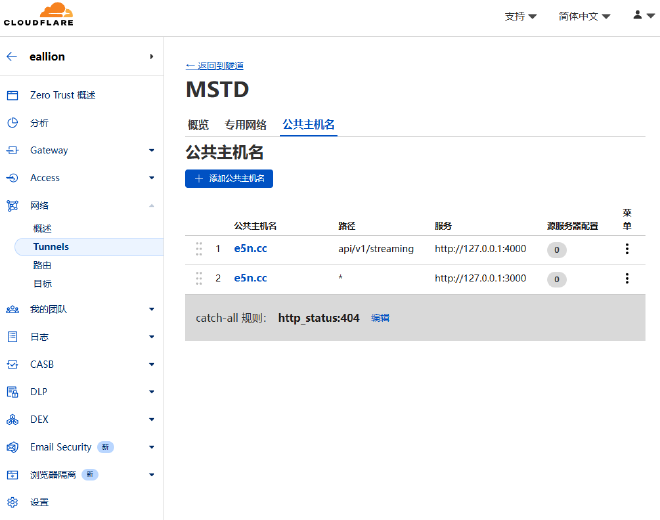Screen dimensions: 660x520
Task: Select Tunnels in the sidebar
Action: pos(89,247)
